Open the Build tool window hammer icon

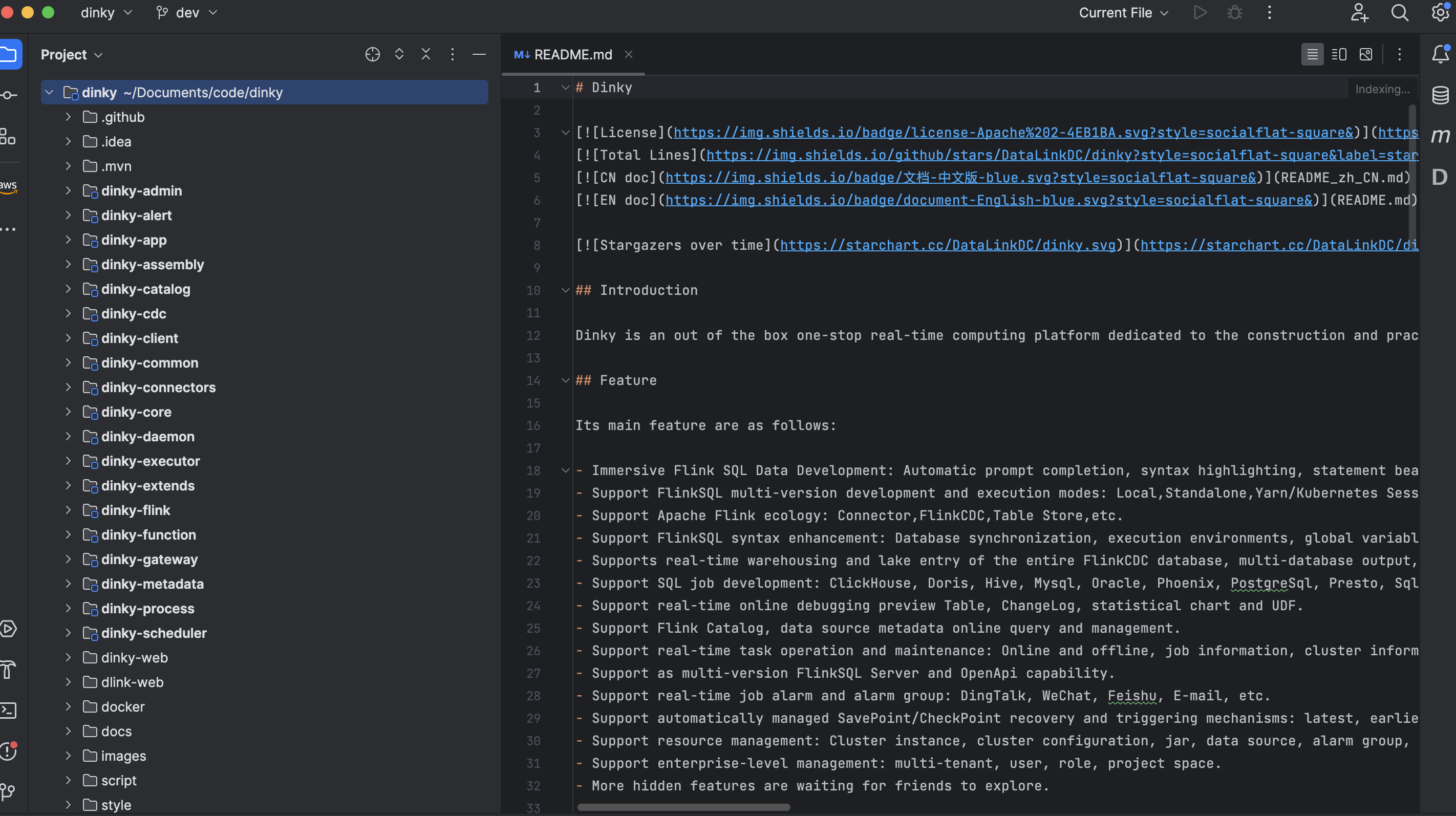[8, 669]
